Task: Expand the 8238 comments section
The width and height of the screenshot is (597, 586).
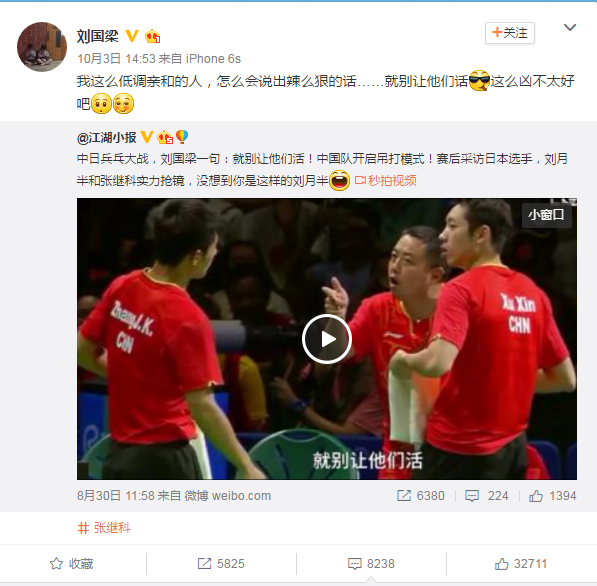Action: click(371, 564)
